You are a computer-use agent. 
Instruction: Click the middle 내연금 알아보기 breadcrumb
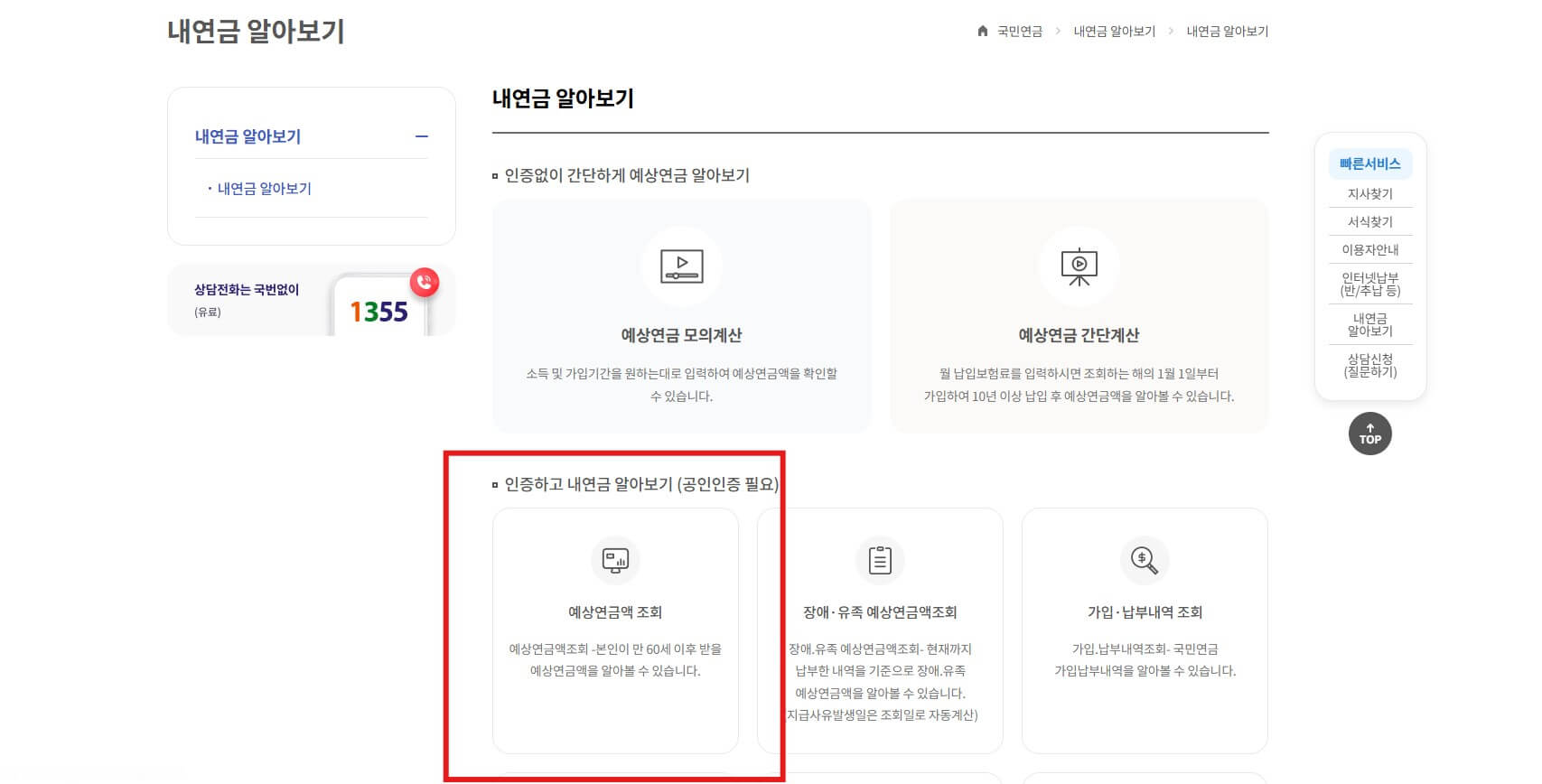(1114, 32)
